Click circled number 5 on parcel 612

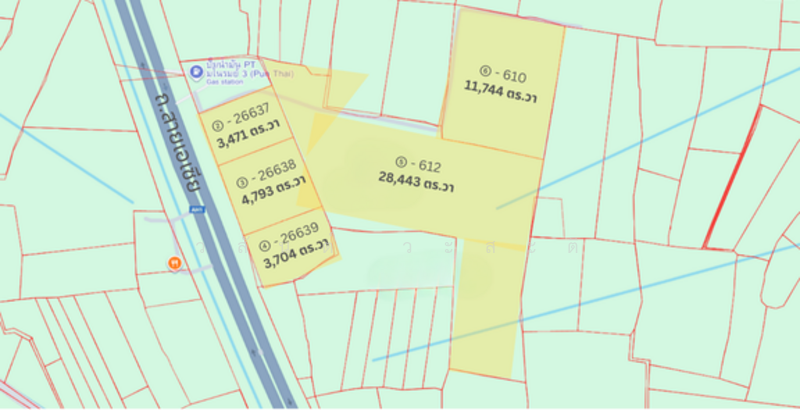(x=400, y=163)
